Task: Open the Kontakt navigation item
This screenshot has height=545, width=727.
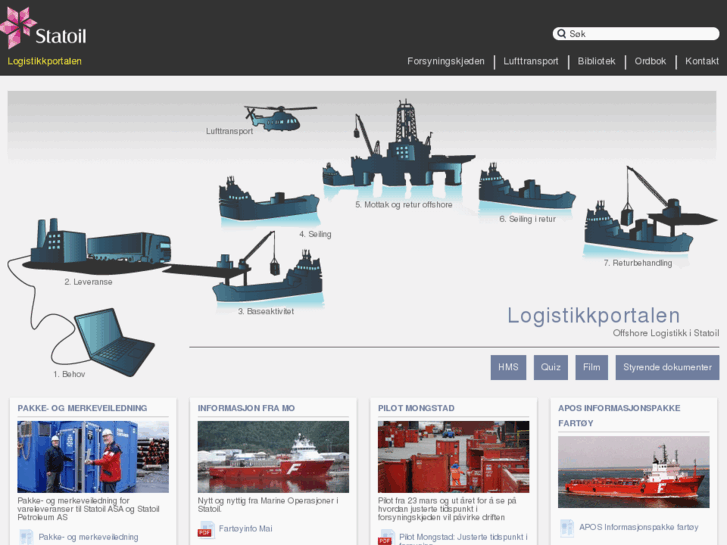Action: (x=702, y=61)
